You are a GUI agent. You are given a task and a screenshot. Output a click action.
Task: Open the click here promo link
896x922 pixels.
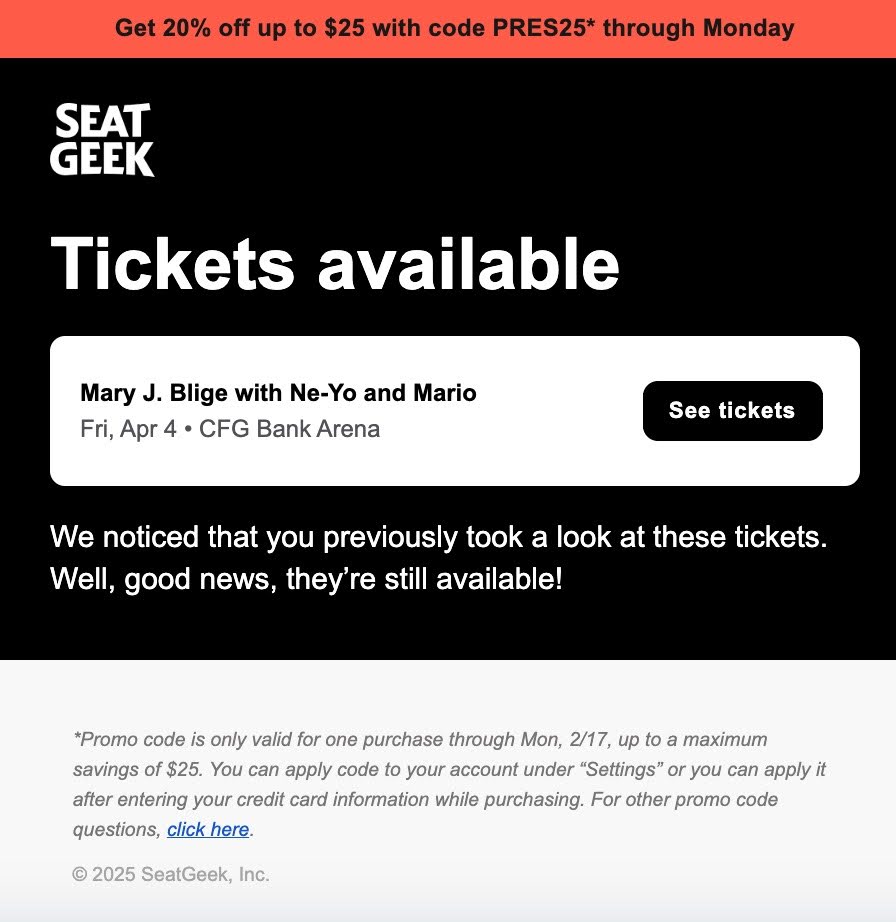pos(208,830)
